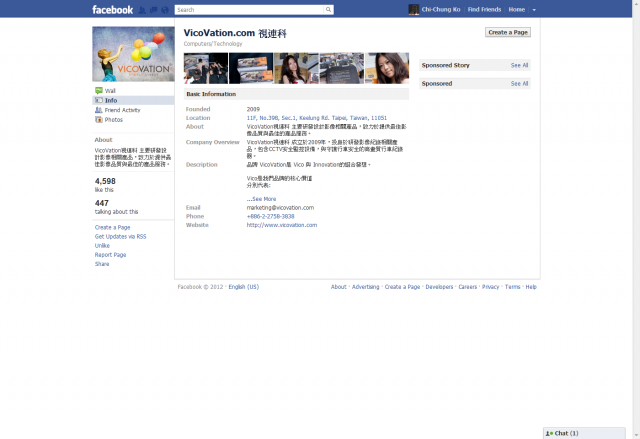Open the friend requests icon

[x=142, y=10]
